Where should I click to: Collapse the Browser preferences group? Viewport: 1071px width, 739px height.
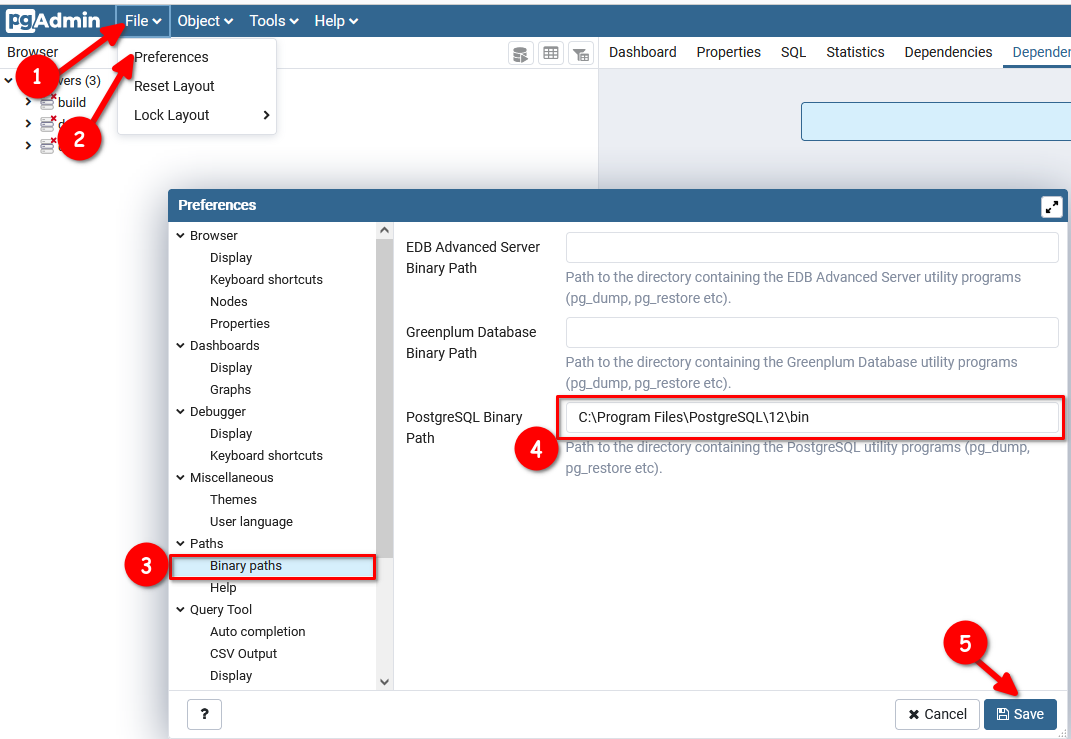[180, 236]
